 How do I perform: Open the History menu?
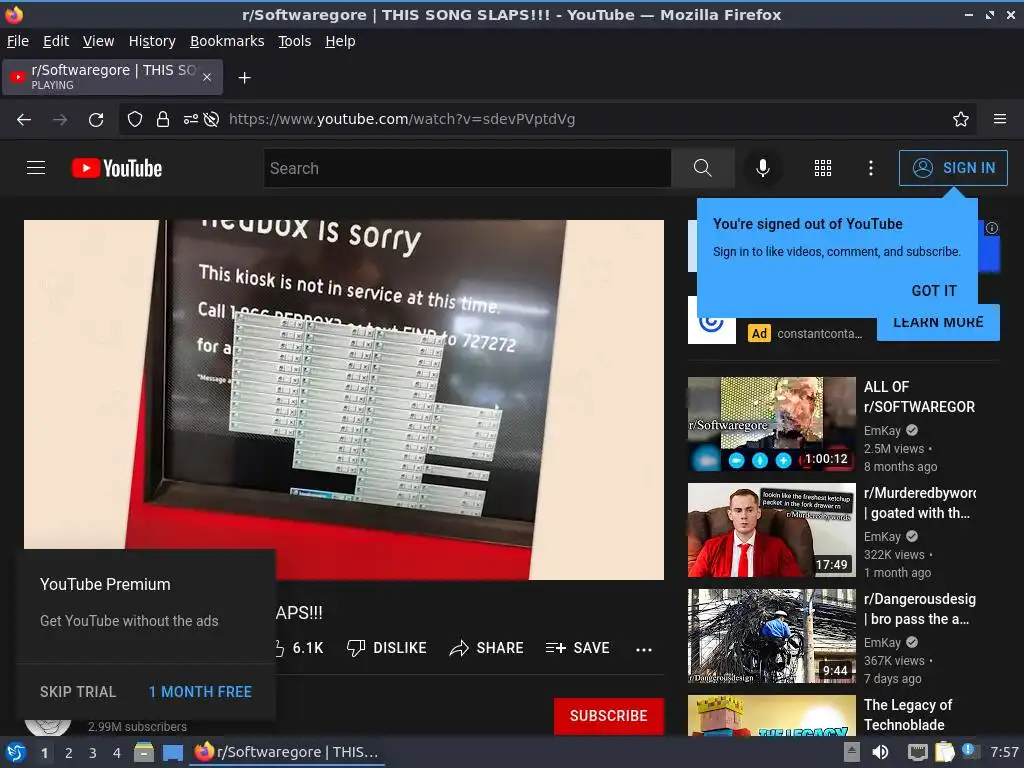coord(152,41)
